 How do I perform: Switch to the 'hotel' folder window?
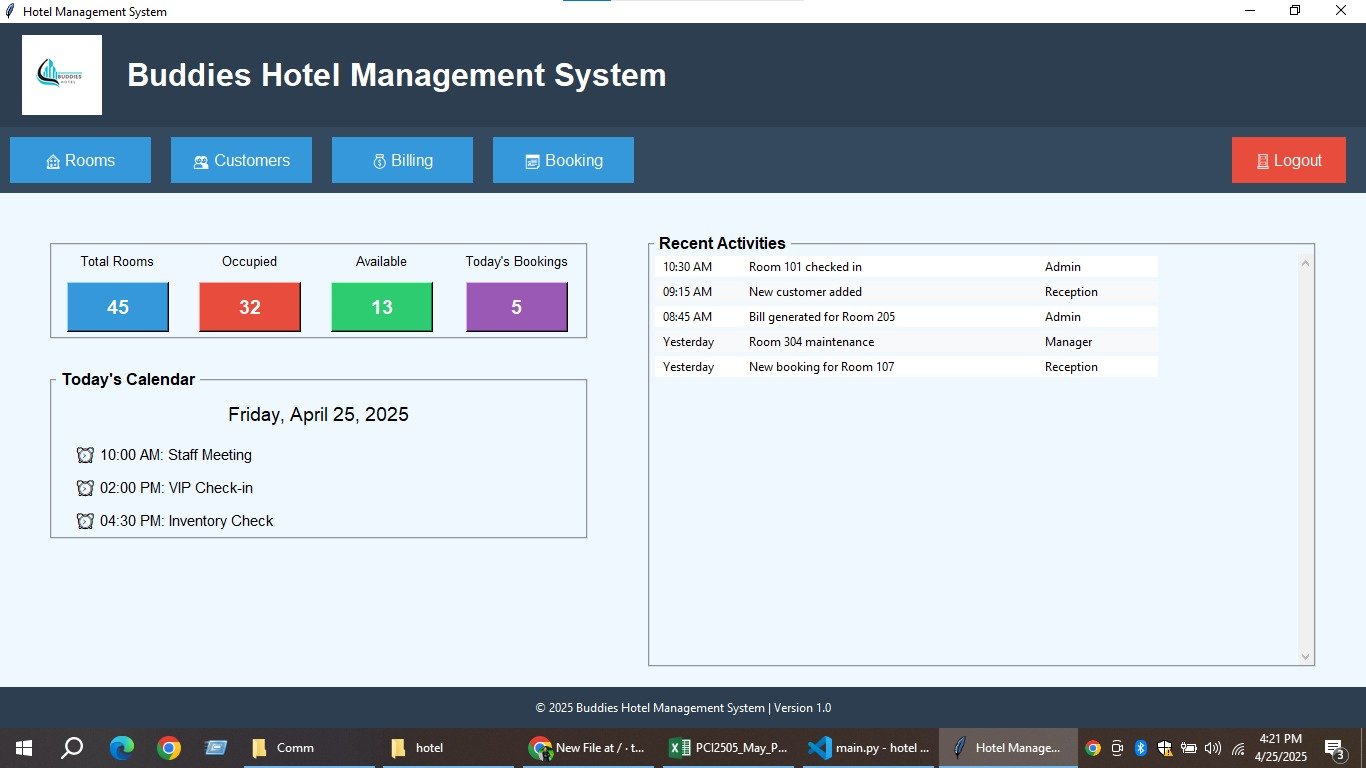pyautogui.click(x=448, y=748)
